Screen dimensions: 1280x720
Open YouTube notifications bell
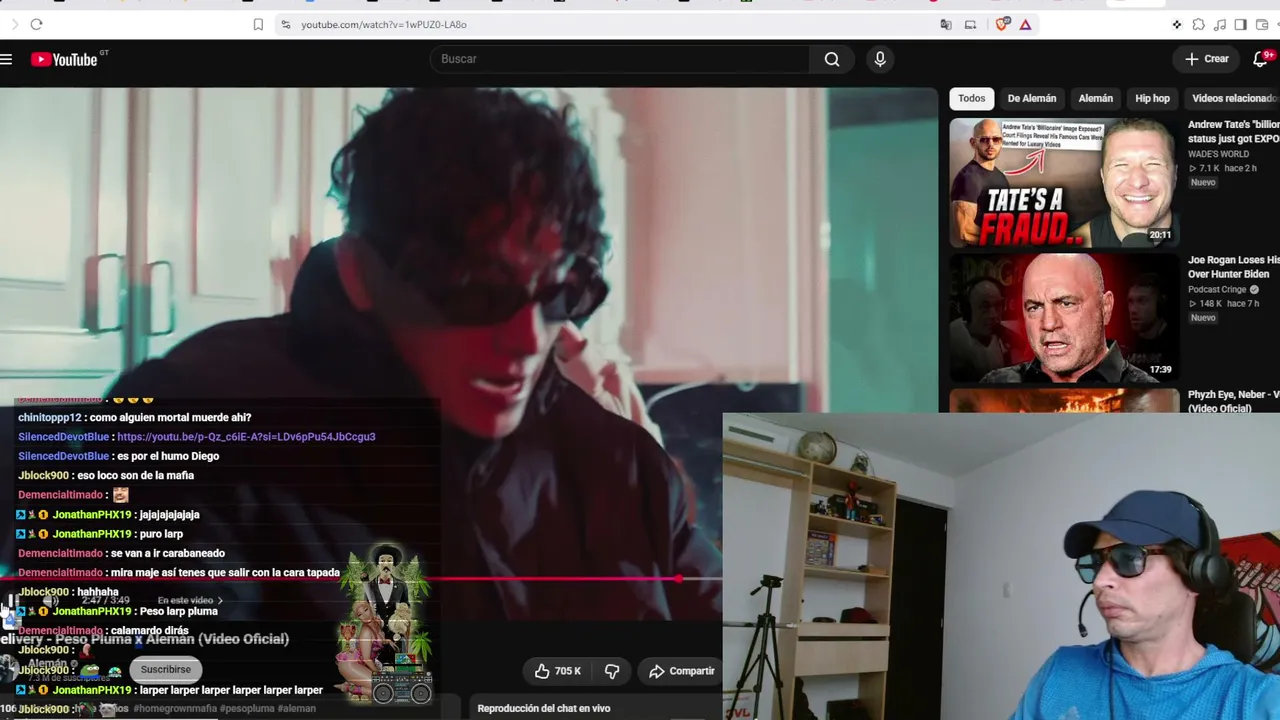tap(1261, 59)
